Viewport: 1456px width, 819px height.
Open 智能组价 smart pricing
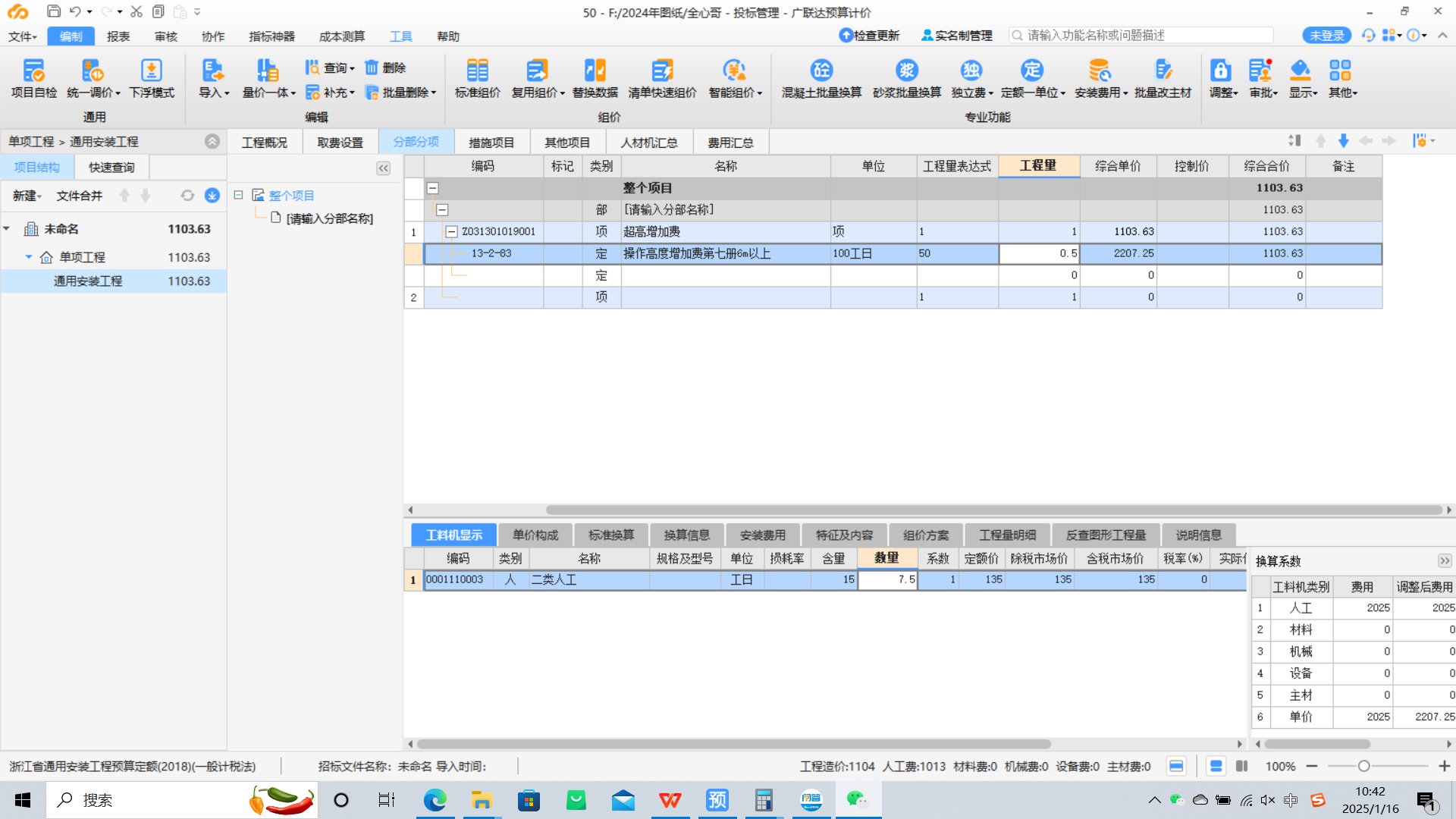735,79
